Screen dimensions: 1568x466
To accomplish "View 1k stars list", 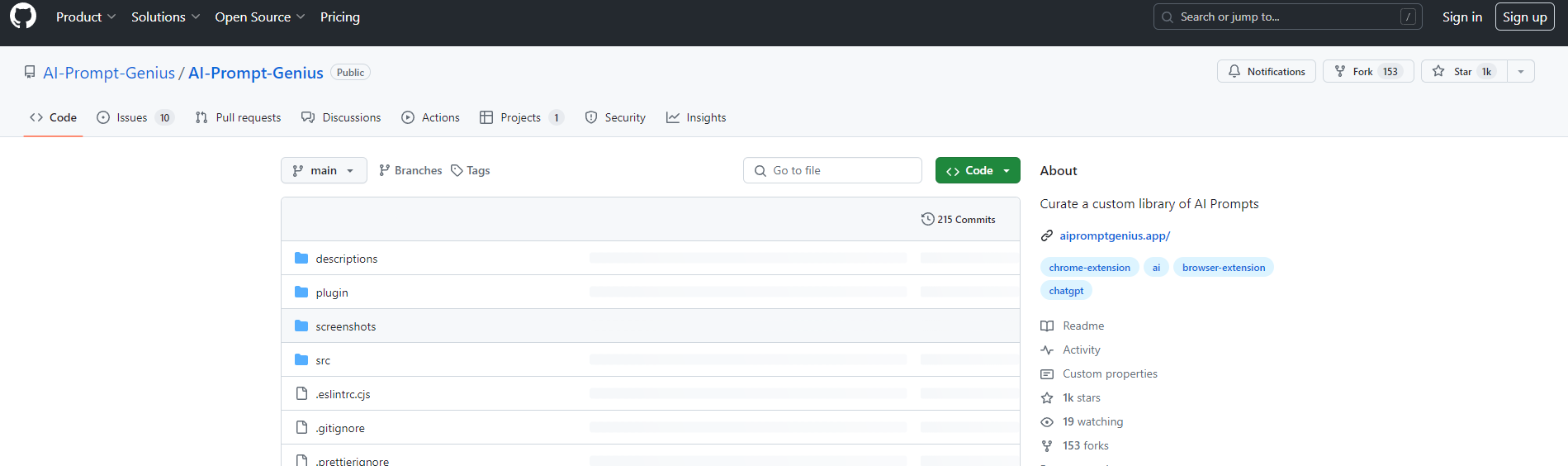I will pos(1071,397).
